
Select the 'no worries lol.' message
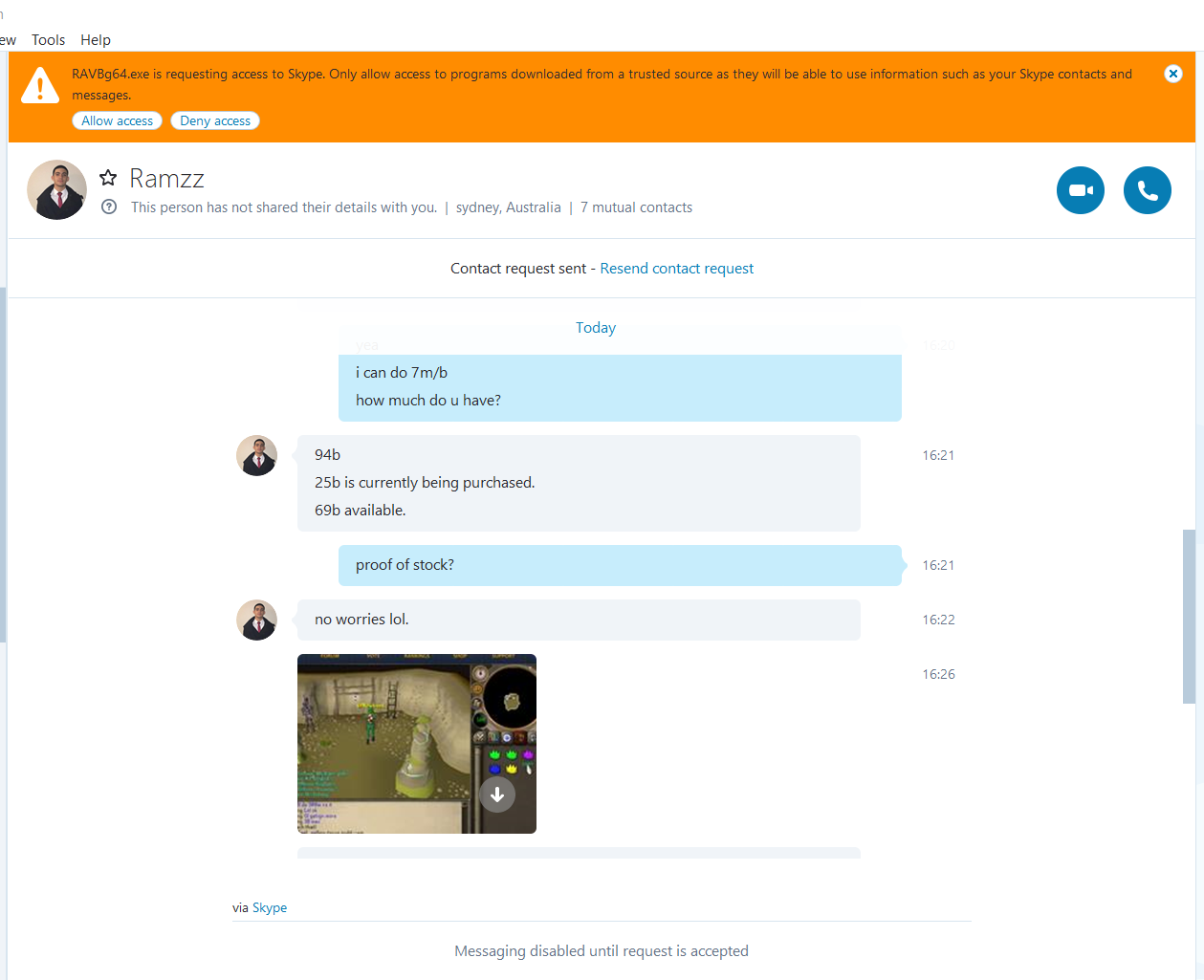click(579, 620)
